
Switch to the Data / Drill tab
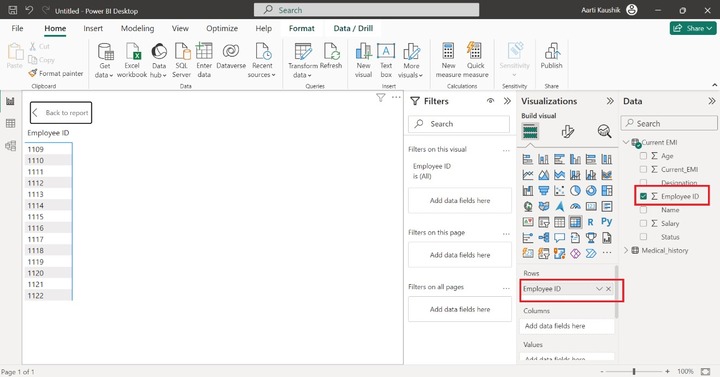pos(353,28)
